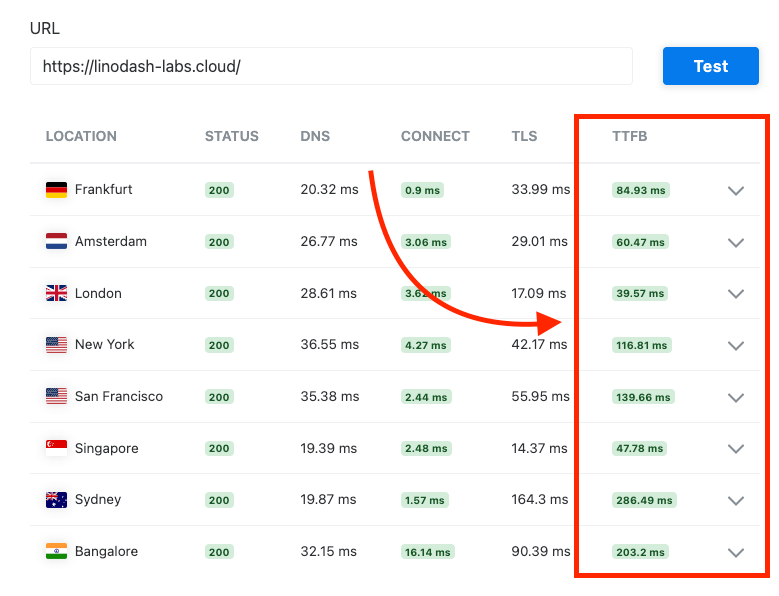The height and width of the screenshot is (596, 779).
Task: Click the 139.66 ms TTFB badge
Action: click(643, 397)
